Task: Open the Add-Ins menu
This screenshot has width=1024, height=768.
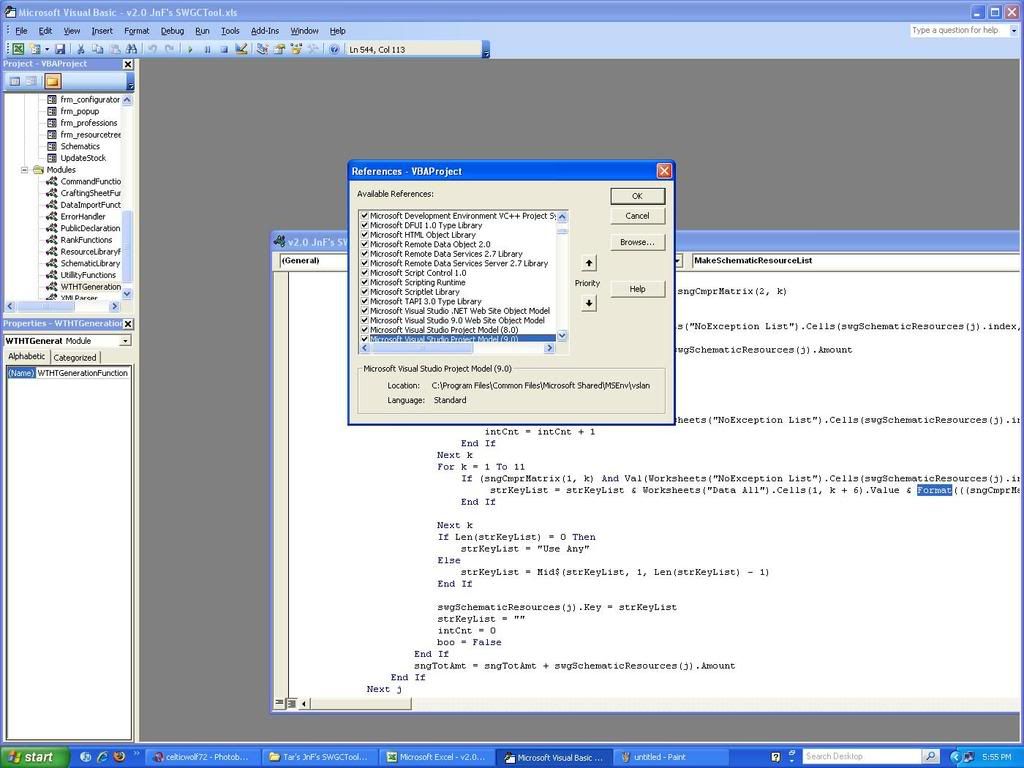Action: [264, 31]
